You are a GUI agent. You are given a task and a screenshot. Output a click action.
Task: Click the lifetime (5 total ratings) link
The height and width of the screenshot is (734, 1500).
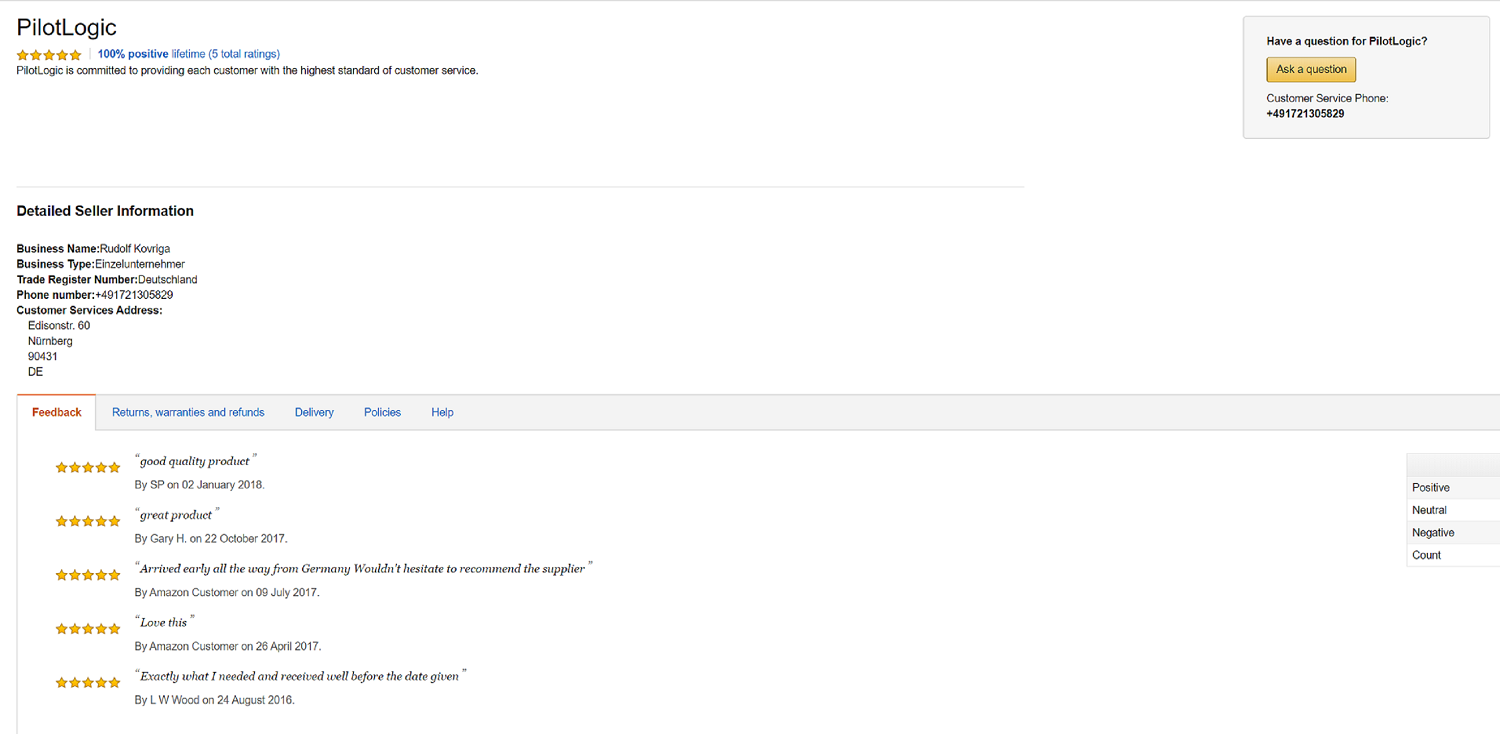pyautogui.click(x=225, y=54)
